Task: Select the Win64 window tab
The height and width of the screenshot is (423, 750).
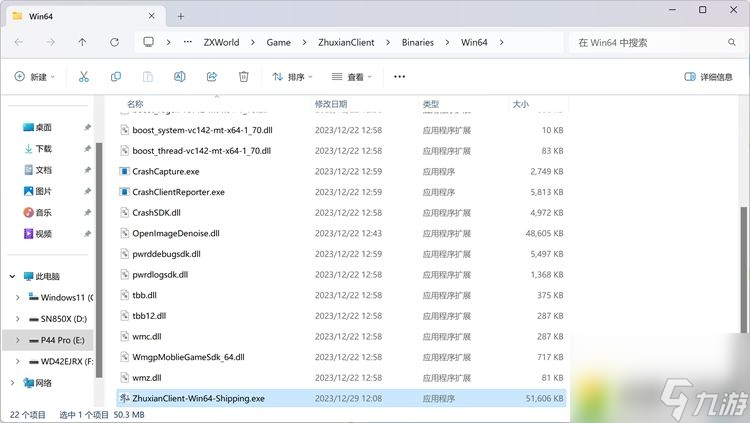Action: [84, 16]
